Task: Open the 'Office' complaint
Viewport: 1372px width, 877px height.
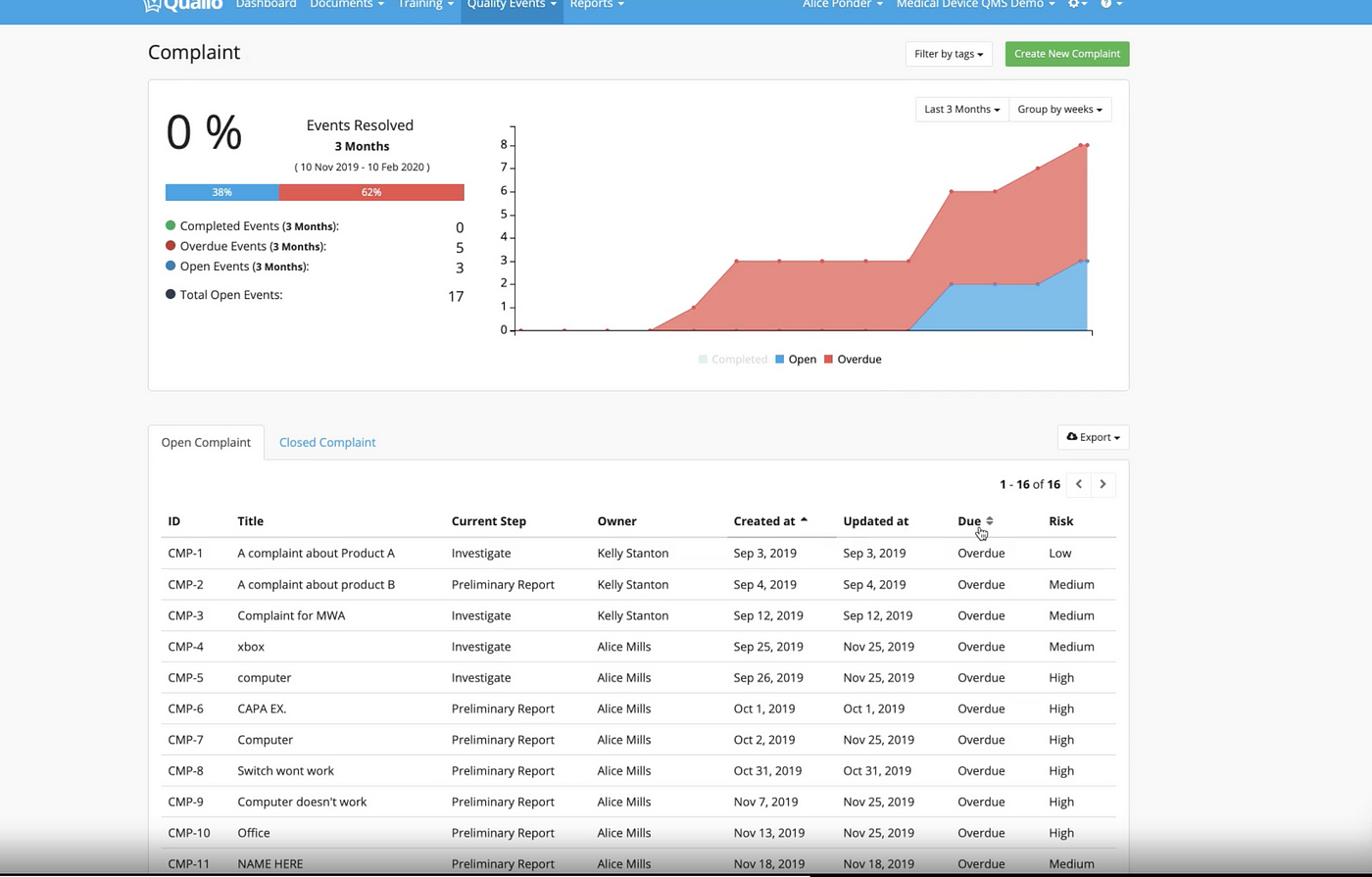Action: coord(253,833)
